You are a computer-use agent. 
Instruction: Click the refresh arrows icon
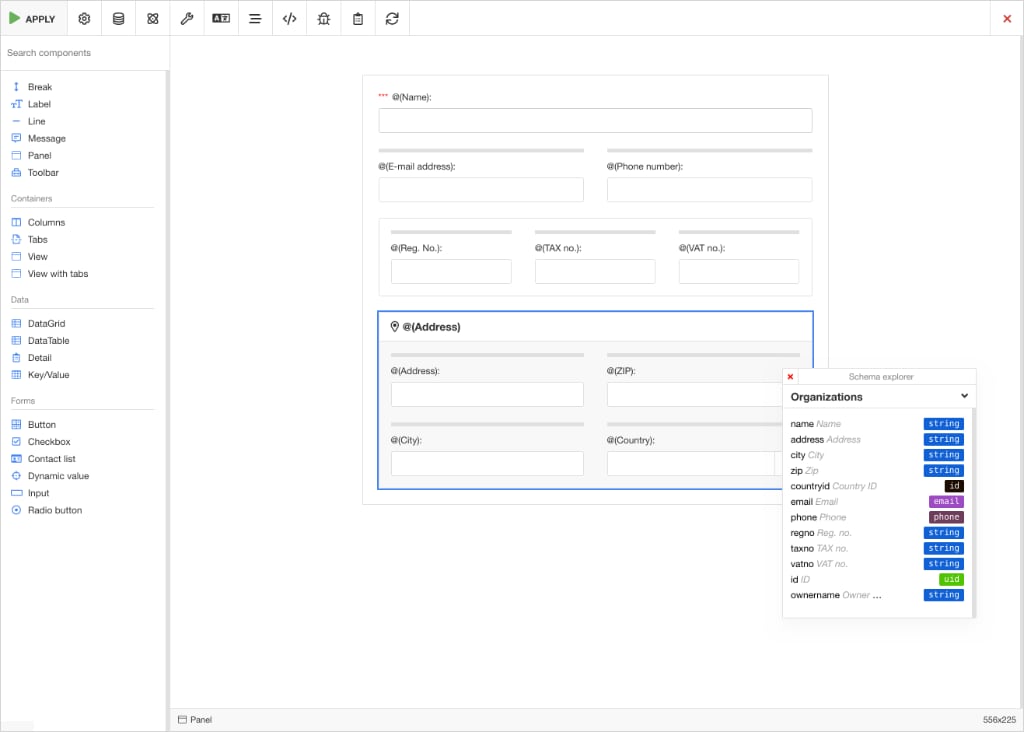(392, 18)
